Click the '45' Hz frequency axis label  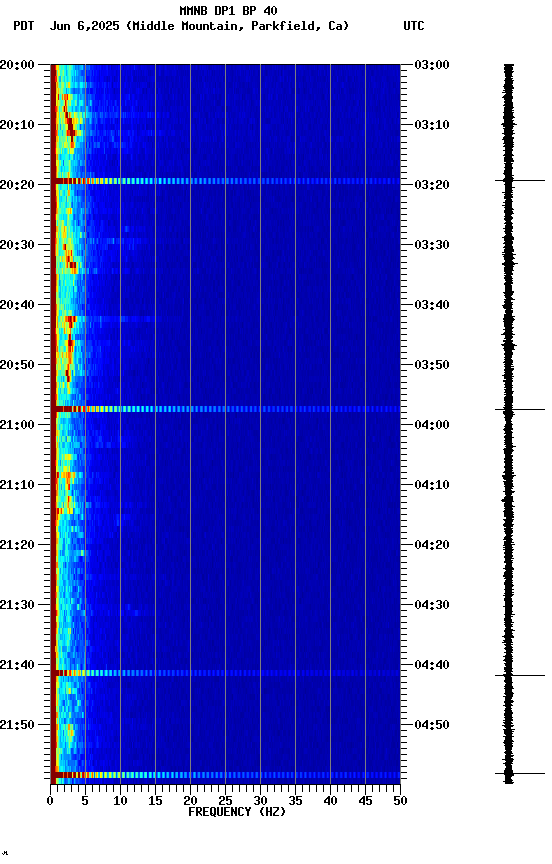pos(365,801)
